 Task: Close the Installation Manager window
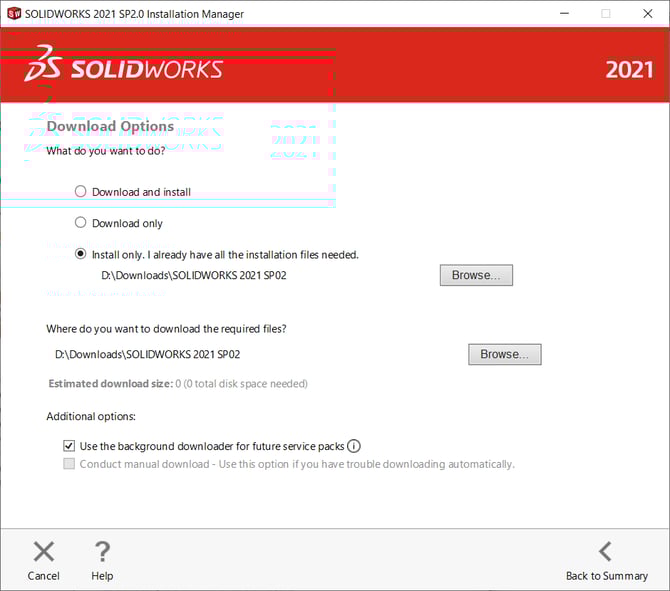649,14
